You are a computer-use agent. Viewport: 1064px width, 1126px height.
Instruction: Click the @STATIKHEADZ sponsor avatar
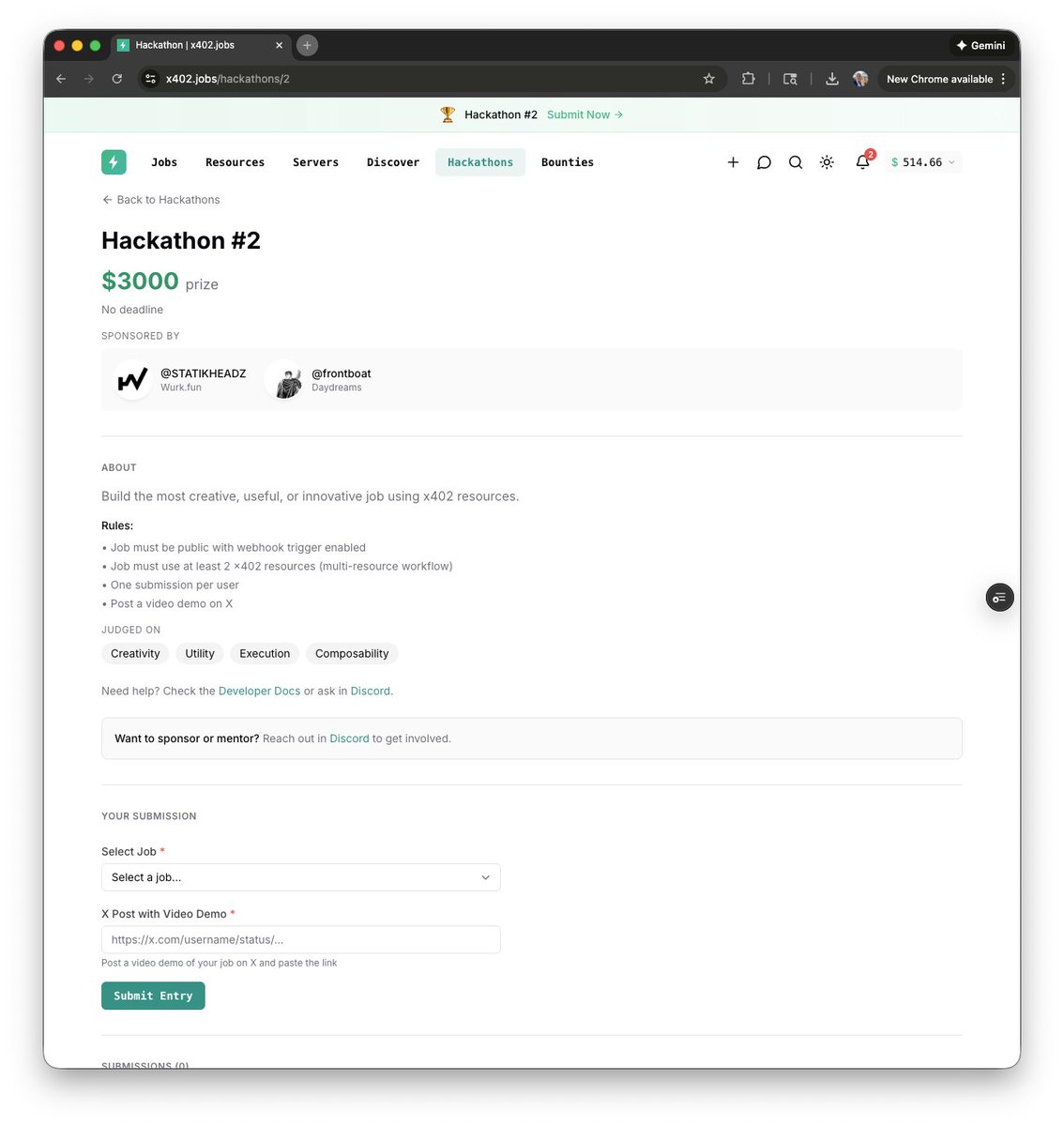133,380
